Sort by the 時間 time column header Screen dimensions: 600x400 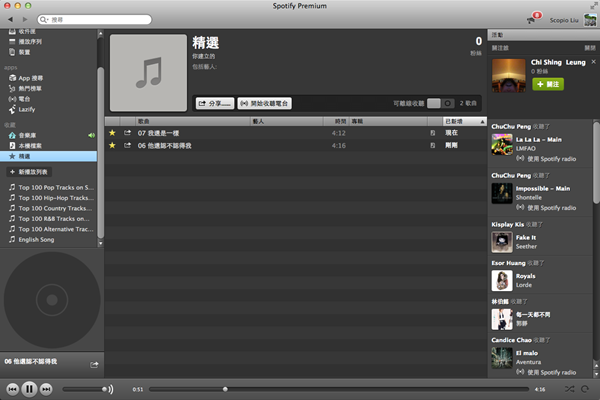coord(336,121)
